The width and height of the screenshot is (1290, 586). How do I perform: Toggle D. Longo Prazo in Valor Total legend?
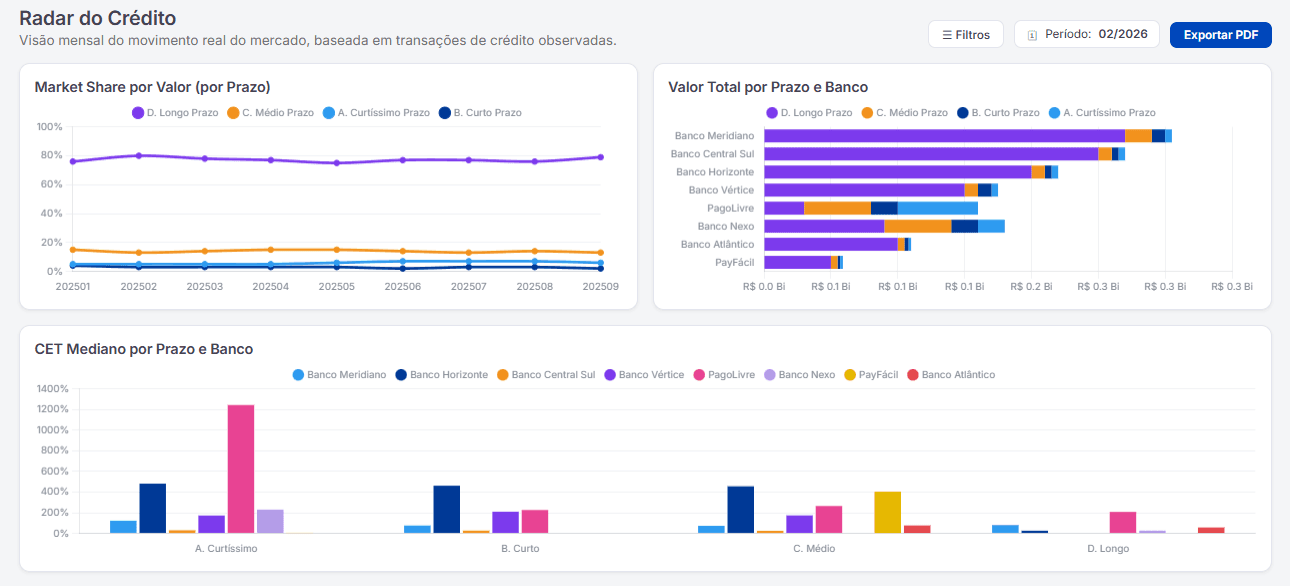[809, 113]
